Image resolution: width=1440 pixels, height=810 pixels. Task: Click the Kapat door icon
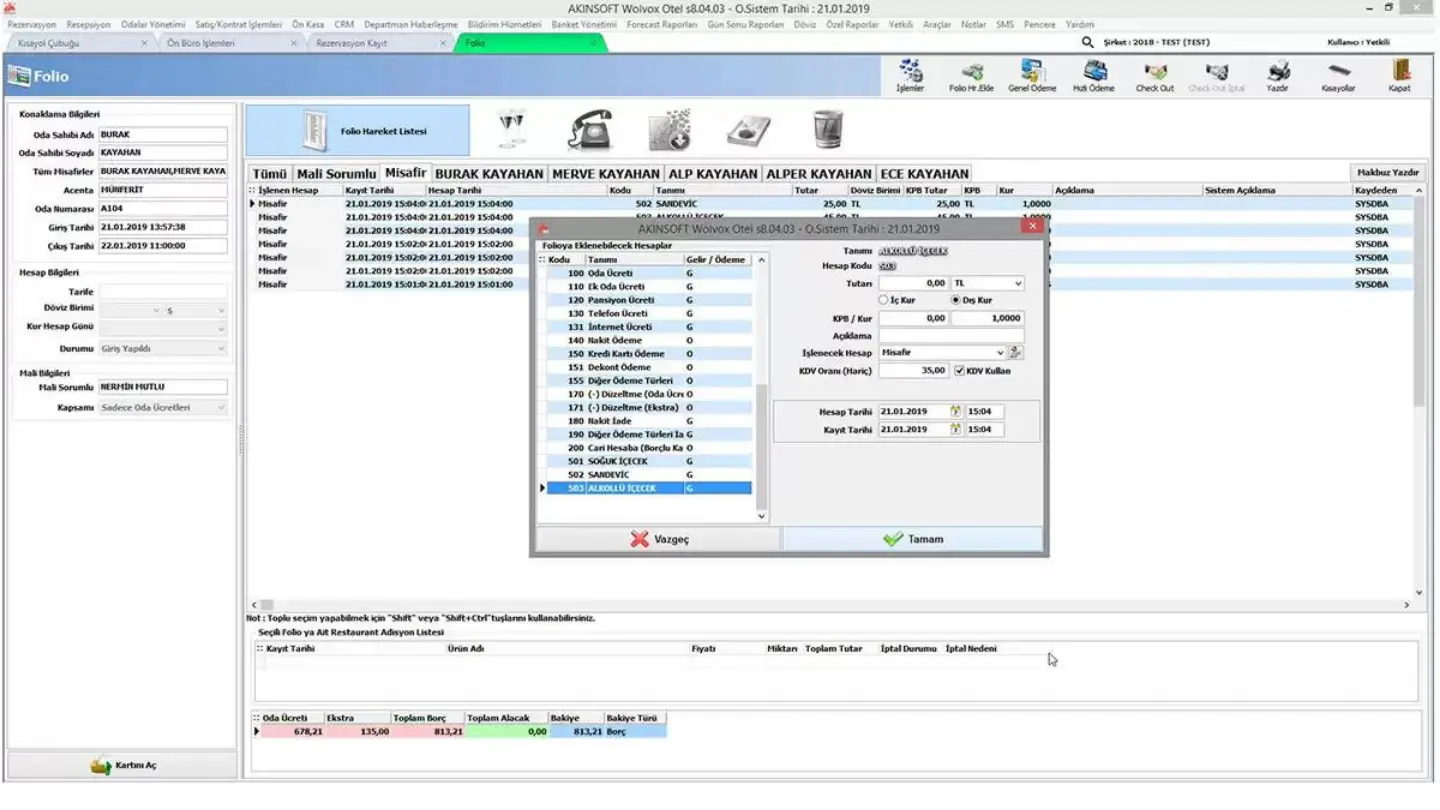tap(1400, 75)
